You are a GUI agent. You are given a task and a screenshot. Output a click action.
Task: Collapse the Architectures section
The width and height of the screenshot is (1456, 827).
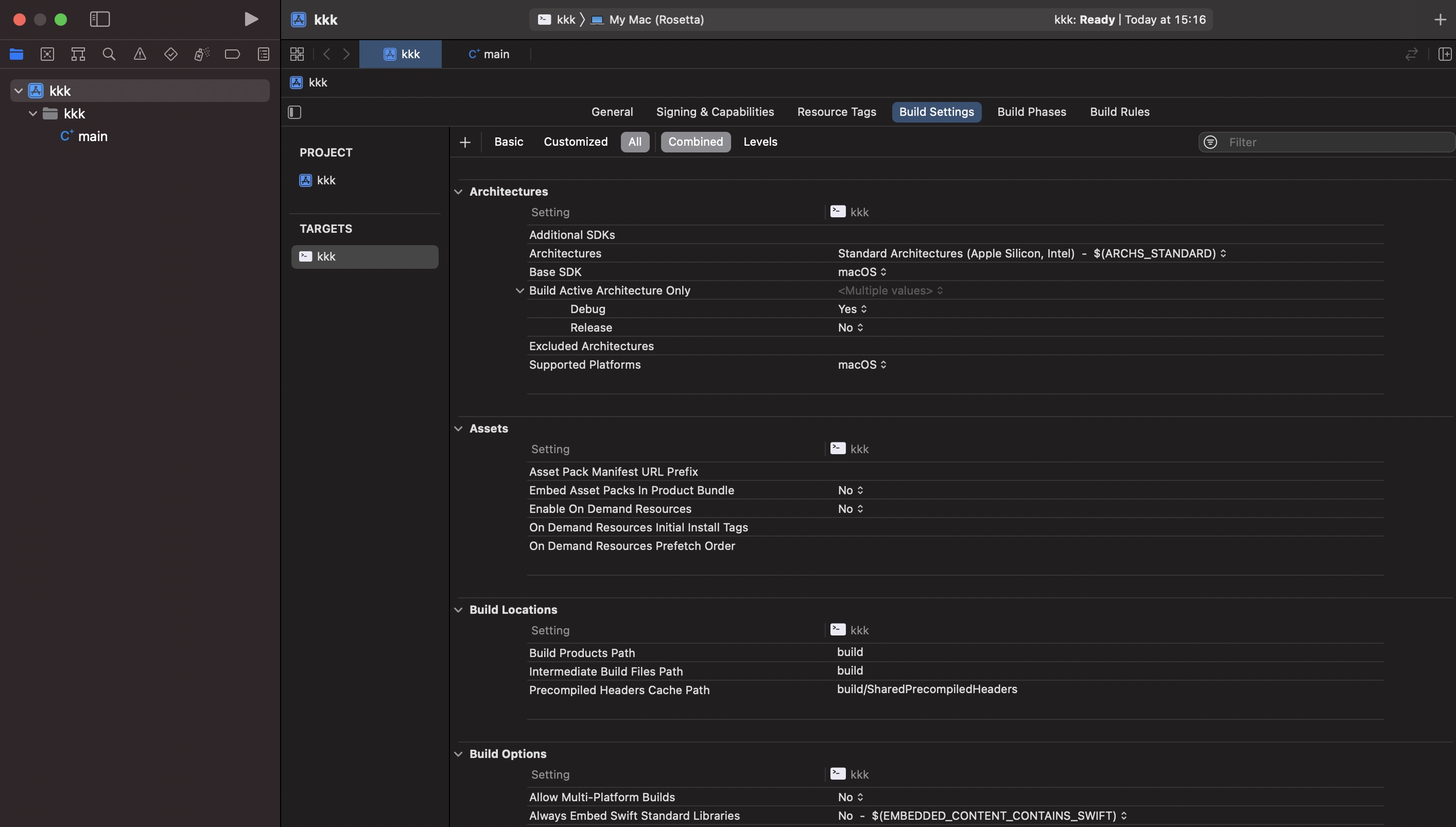(458, 192)
